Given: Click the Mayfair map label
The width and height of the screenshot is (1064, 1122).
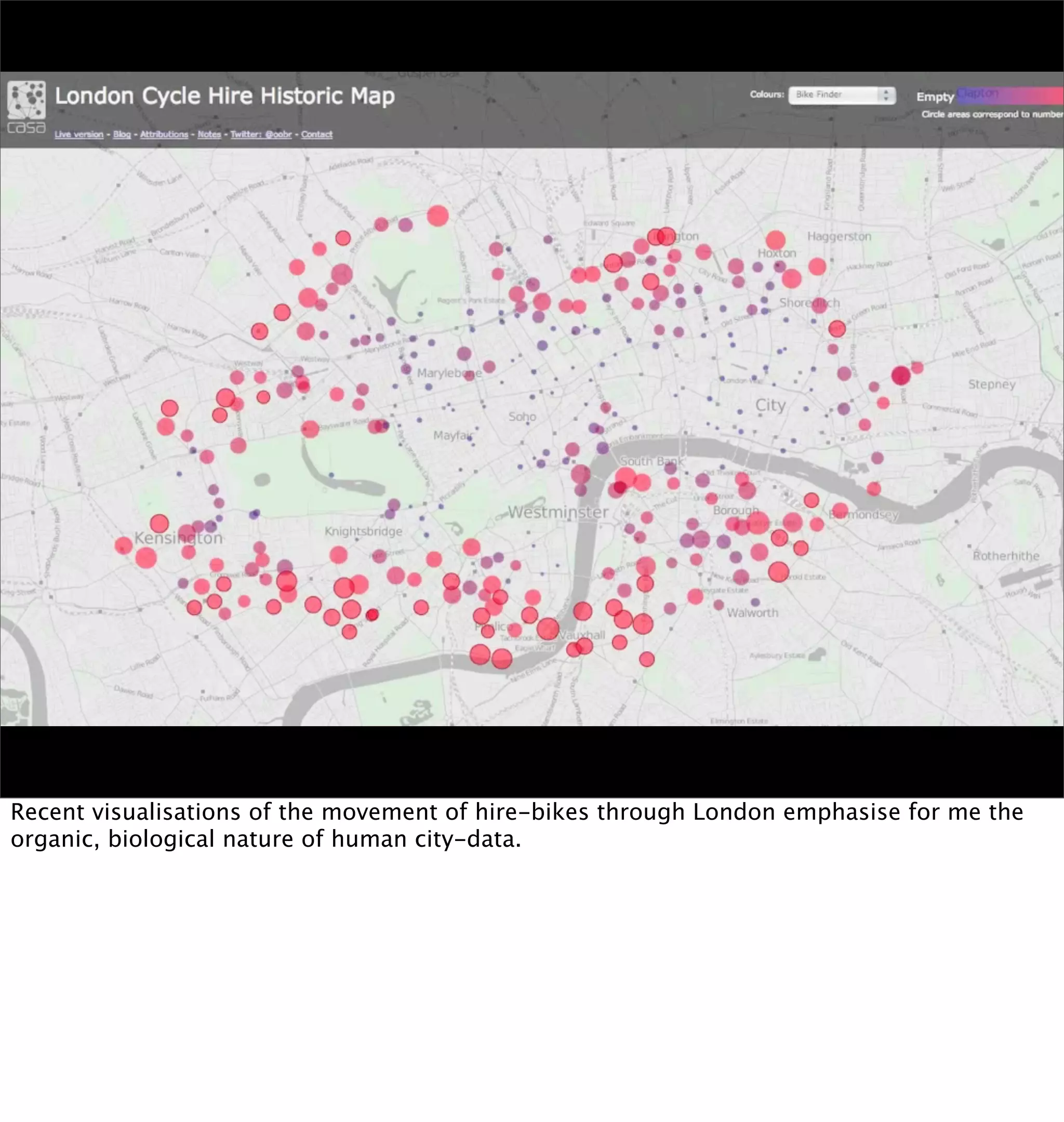Looking at the screenshot, I should click(453, 435).
